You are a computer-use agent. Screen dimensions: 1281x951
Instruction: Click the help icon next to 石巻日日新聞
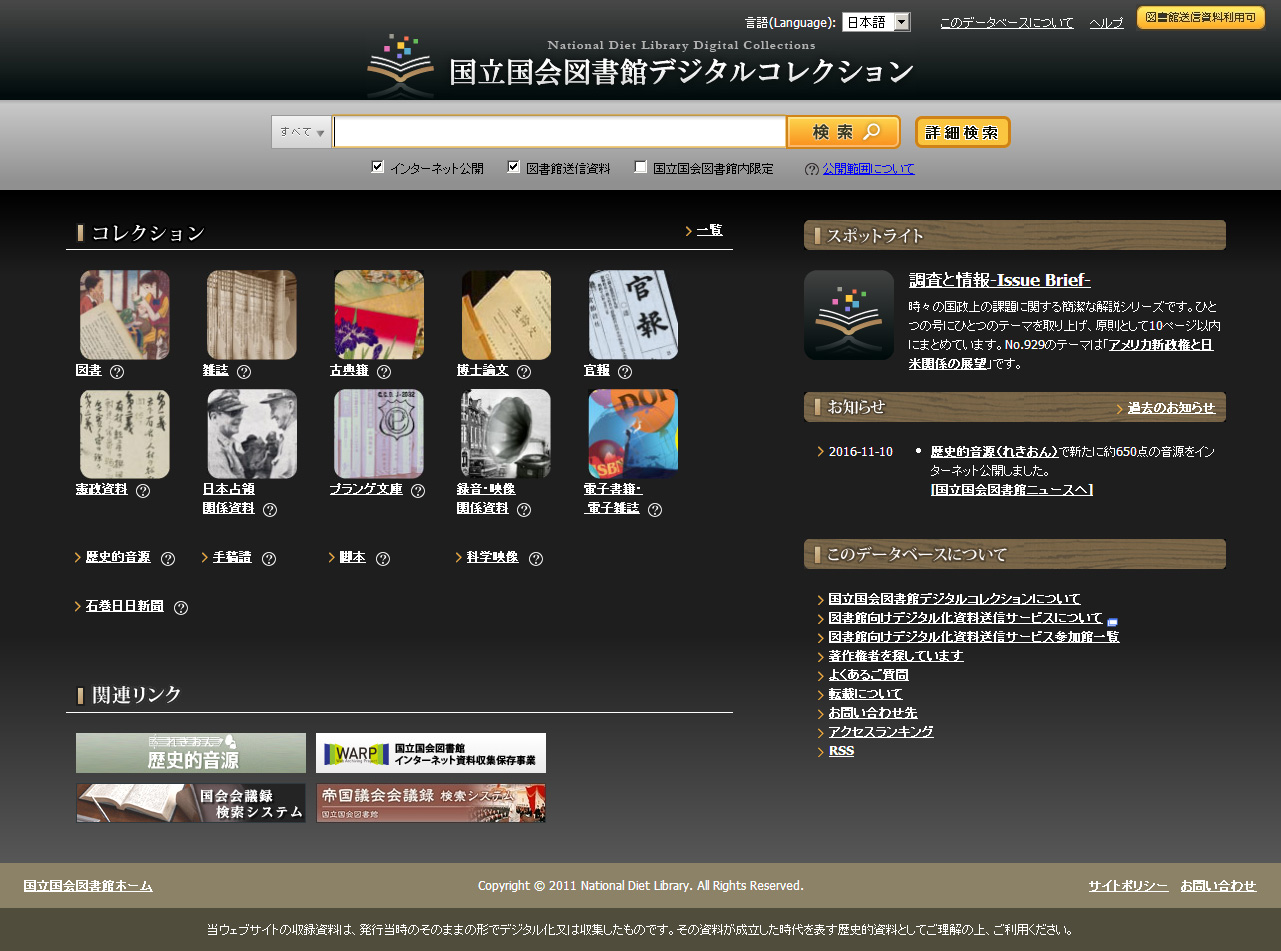click(181, 608)
